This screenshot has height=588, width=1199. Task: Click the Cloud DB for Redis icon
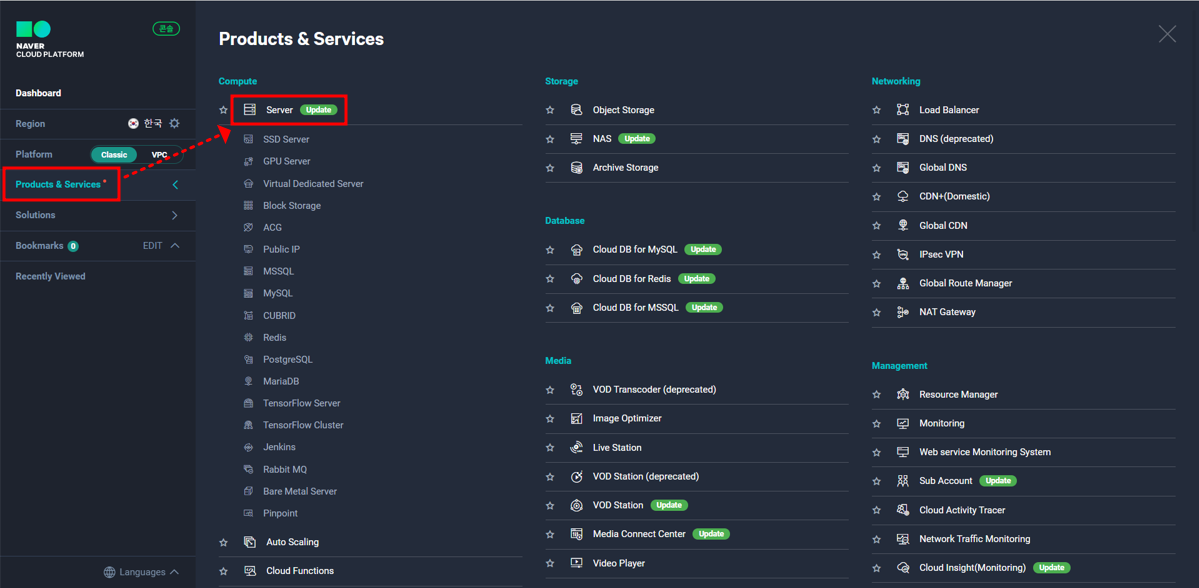[577, 278]
